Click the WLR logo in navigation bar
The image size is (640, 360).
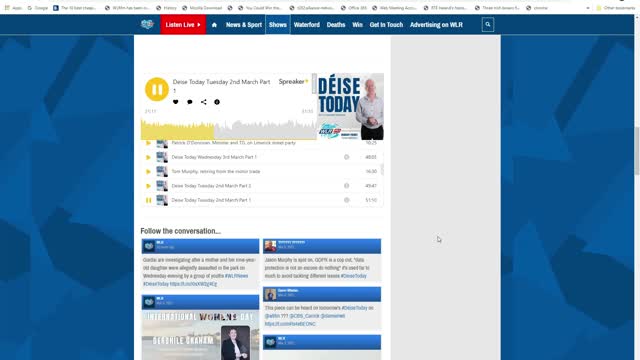pos(147,24)
